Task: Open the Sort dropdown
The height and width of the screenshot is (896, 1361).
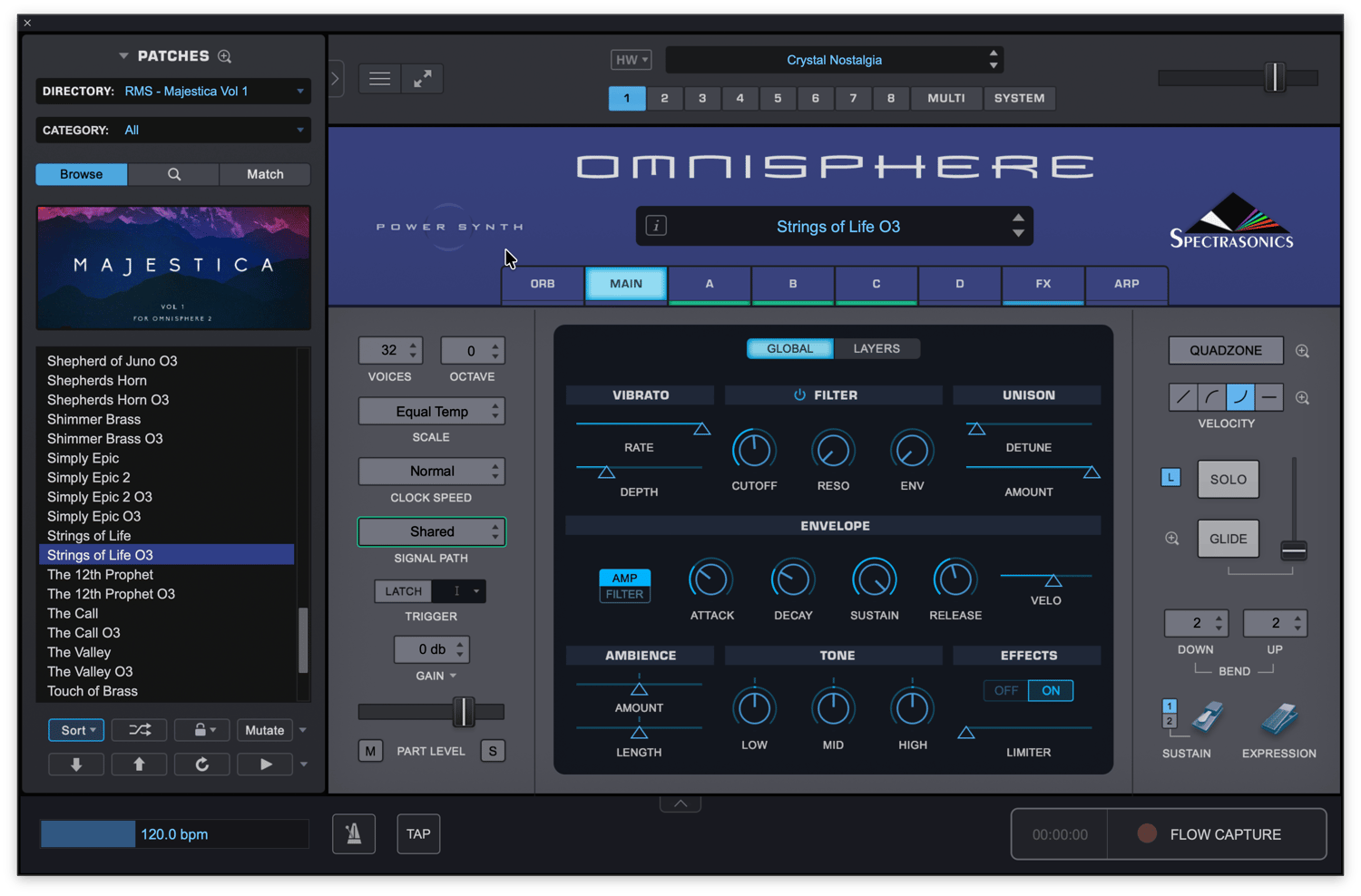Action: coord(77,730)
